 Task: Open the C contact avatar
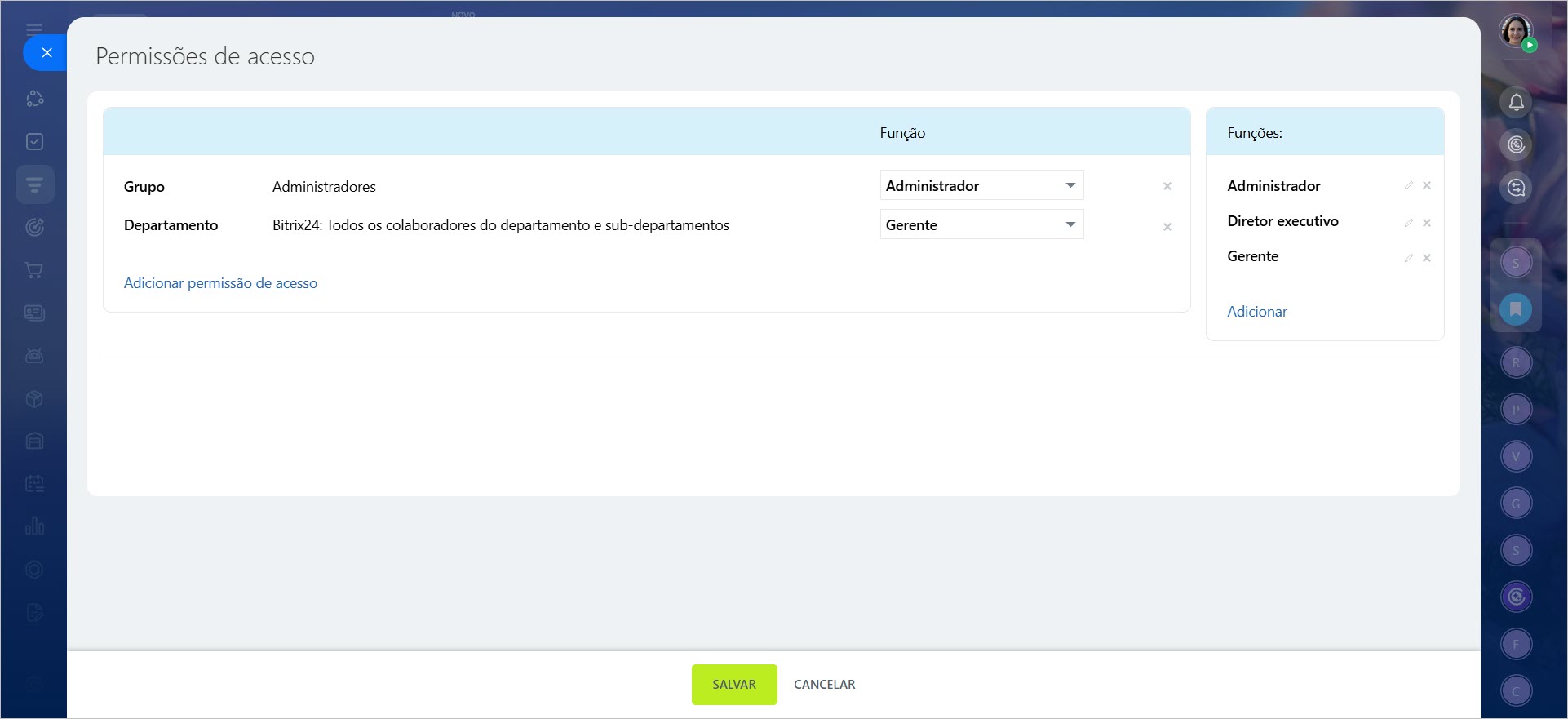point(1516,691)
